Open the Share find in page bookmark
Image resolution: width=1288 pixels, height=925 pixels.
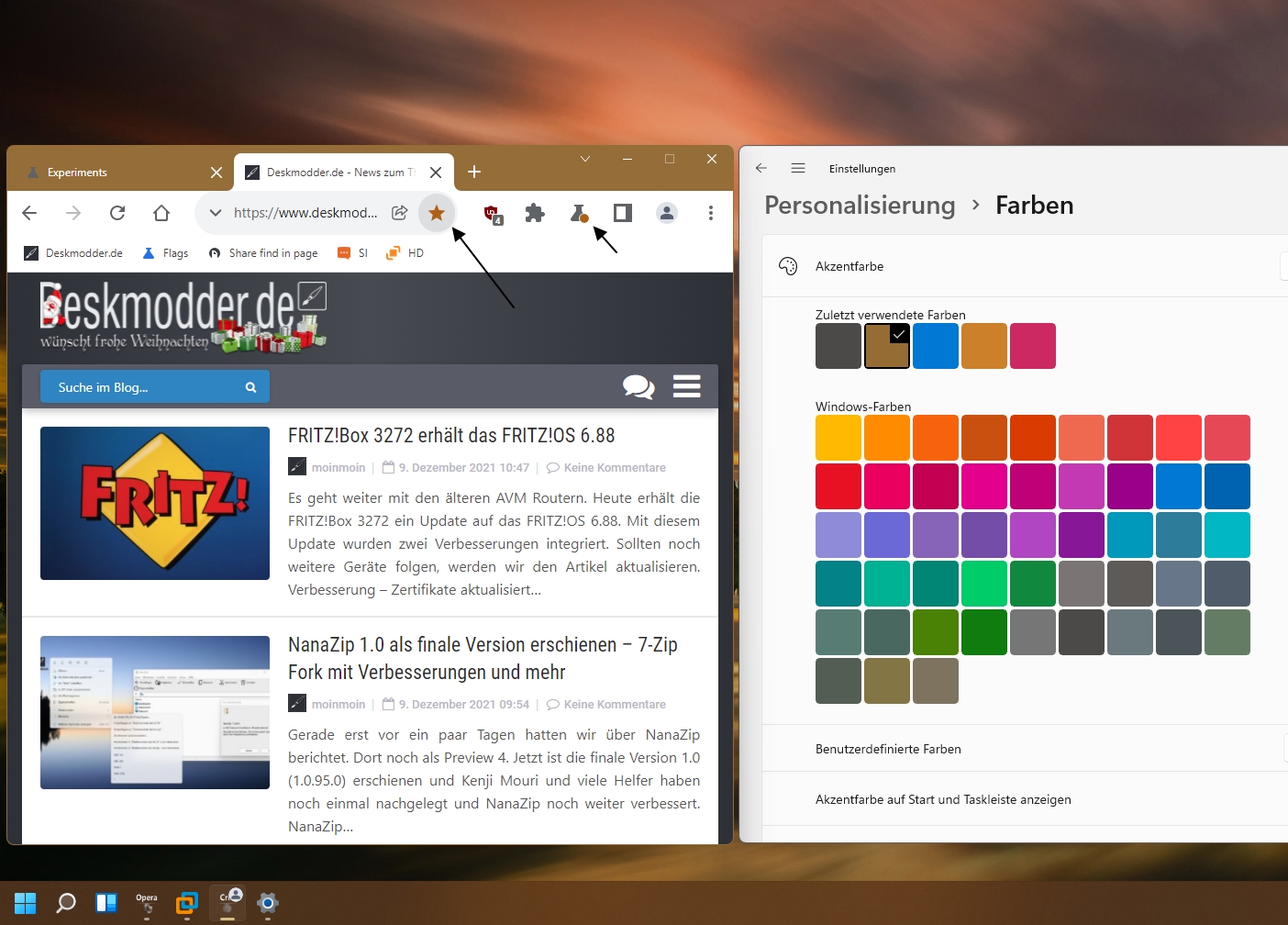pyautogui.click(x=262, y=253)
